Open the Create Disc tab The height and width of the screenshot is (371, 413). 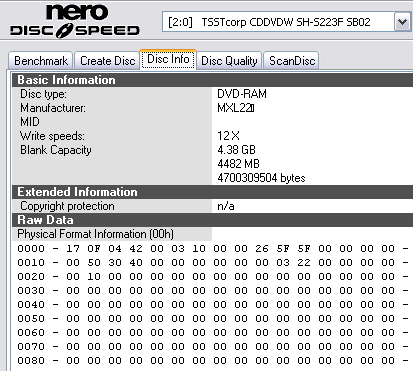[107, 61]
